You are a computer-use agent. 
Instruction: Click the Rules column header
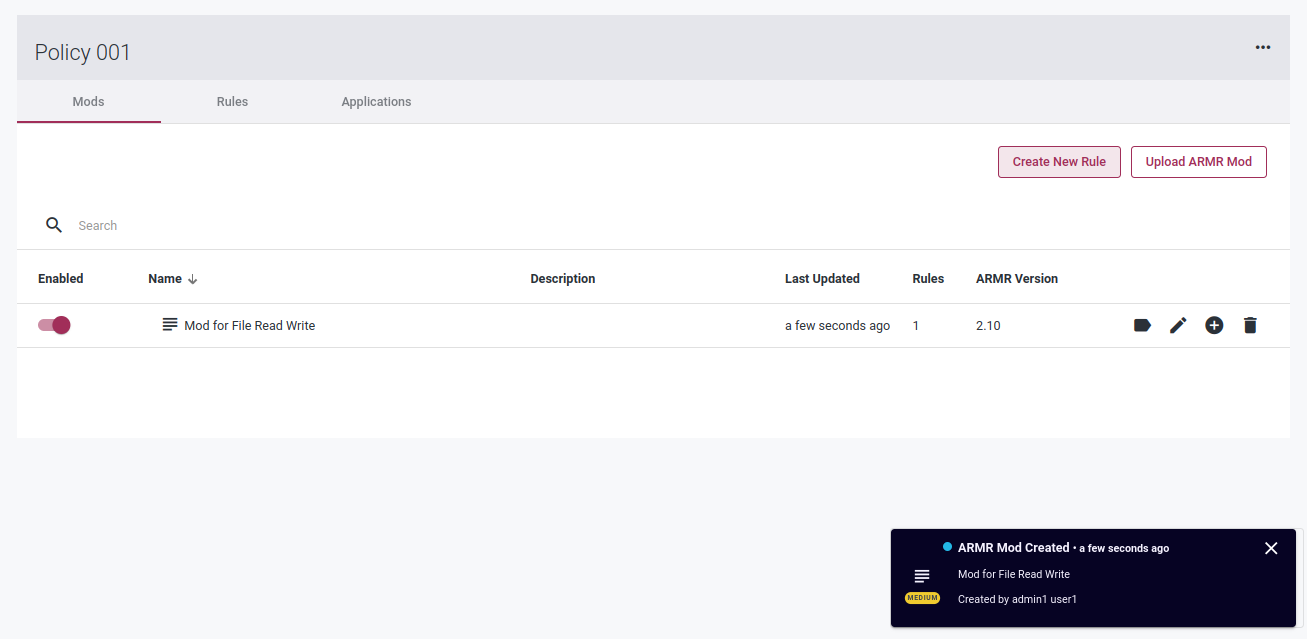pyautogui.click(x=928, y=279)
